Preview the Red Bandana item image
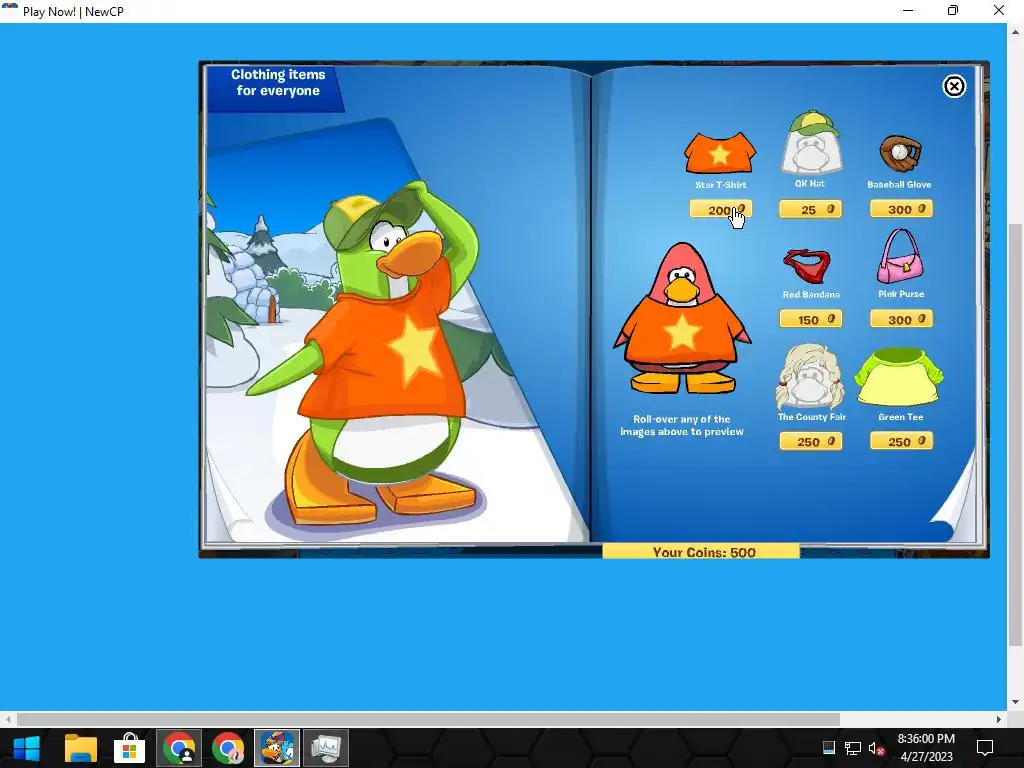Viewport: 1024px width, 768px height. tap(807, 266)
